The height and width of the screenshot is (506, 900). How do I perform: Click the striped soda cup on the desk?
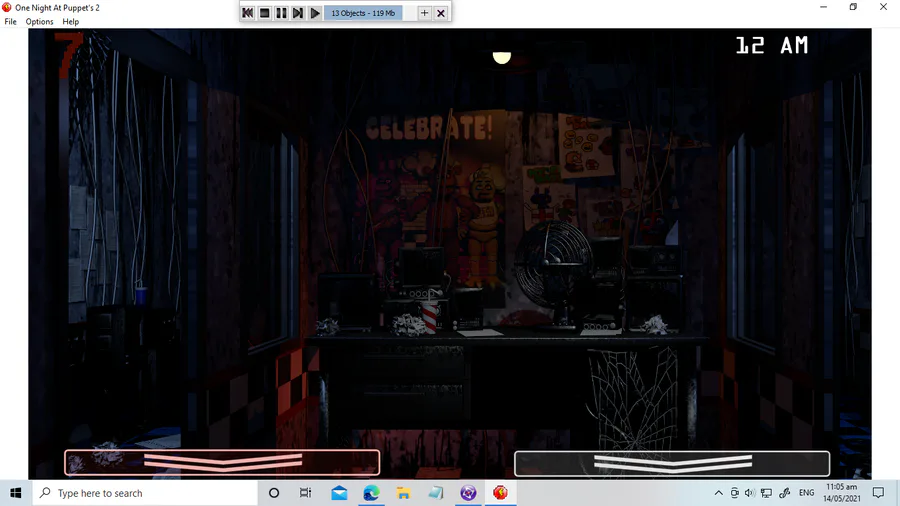click(x=430, y=316)
